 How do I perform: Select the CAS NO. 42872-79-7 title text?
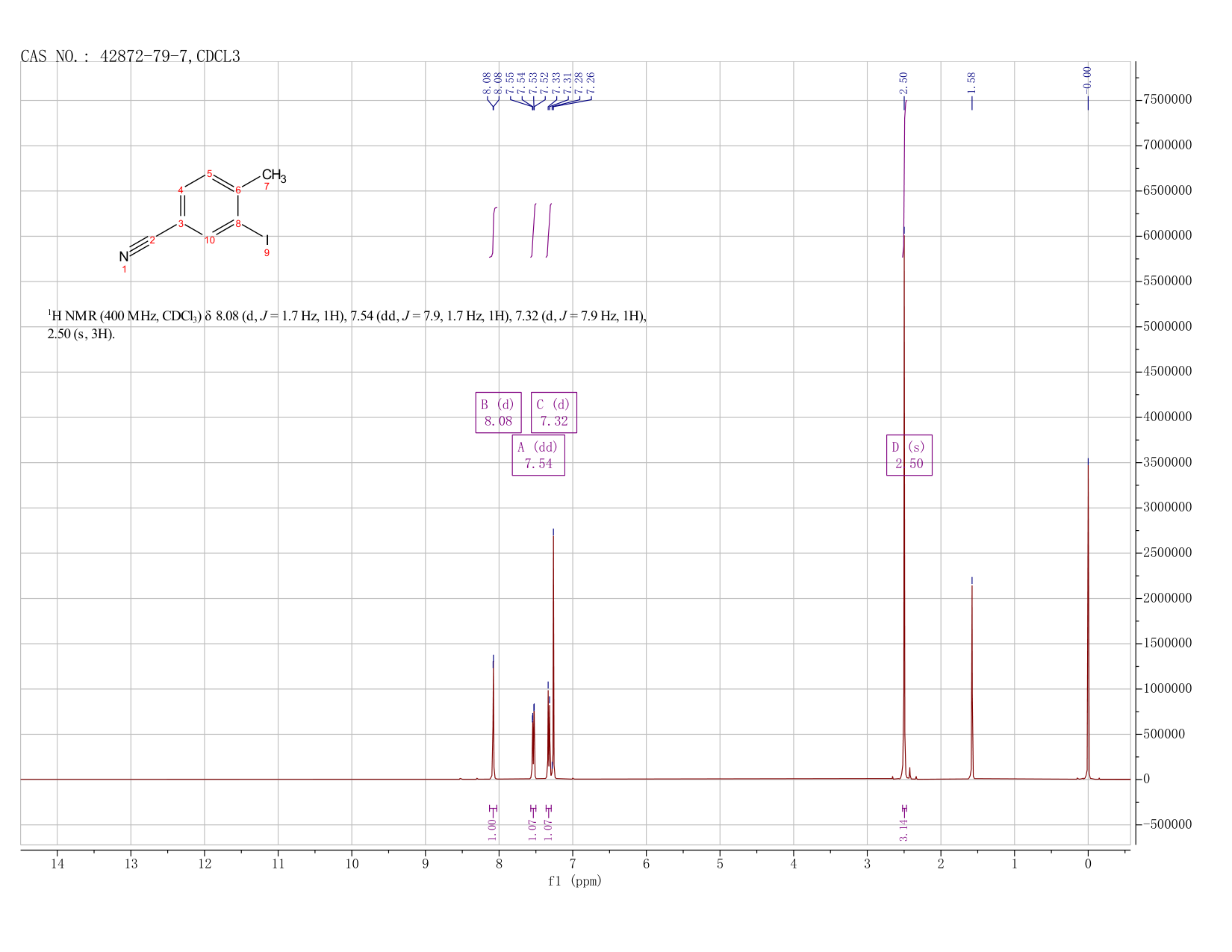pyautogui.click(x=131, y=56)
